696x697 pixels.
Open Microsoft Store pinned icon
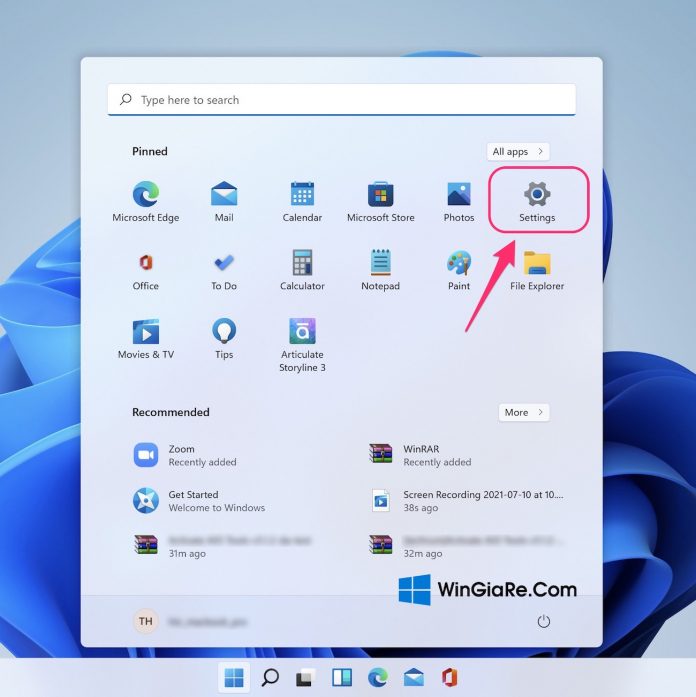[380, 195]
